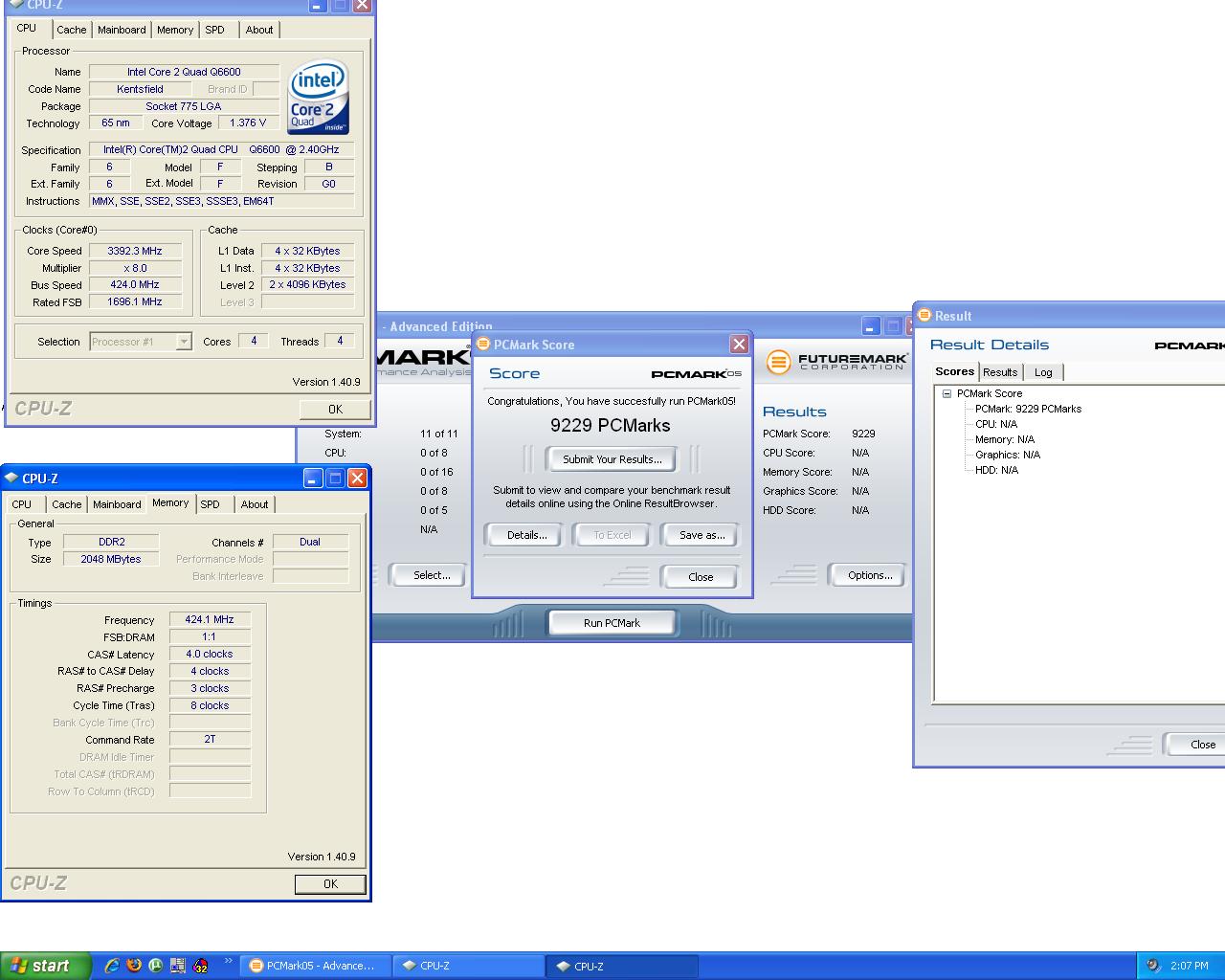
Task: Open the Processor #1 selection dropdown
Action: pos(184,342)
